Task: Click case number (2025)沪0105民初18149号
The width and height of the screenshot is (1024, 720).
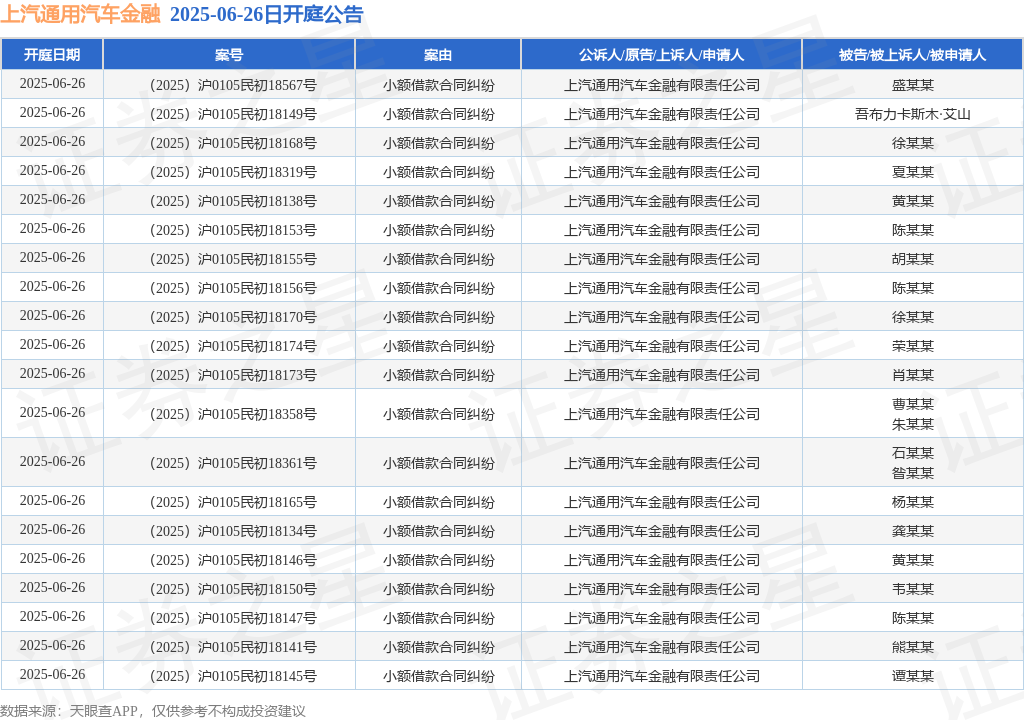Action: (233, 114)
